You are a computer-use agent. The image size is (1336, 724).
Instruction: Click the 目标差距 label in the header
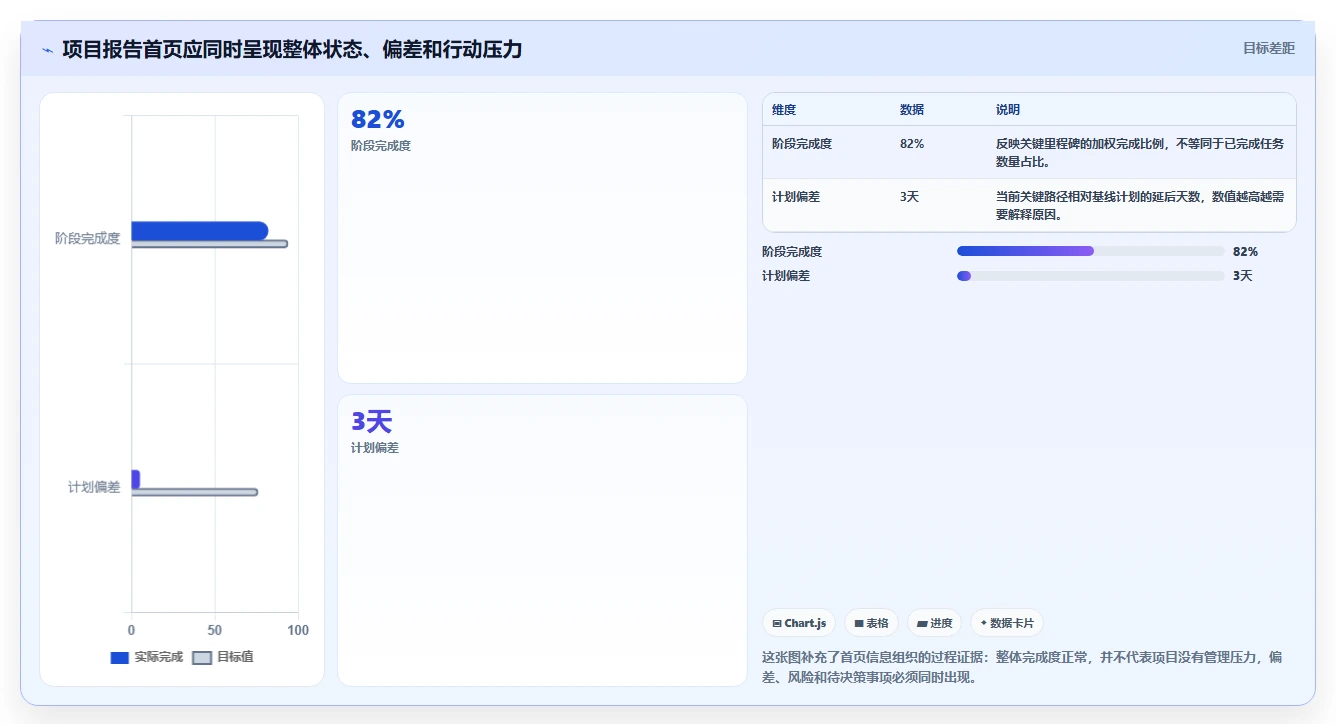1268,48
